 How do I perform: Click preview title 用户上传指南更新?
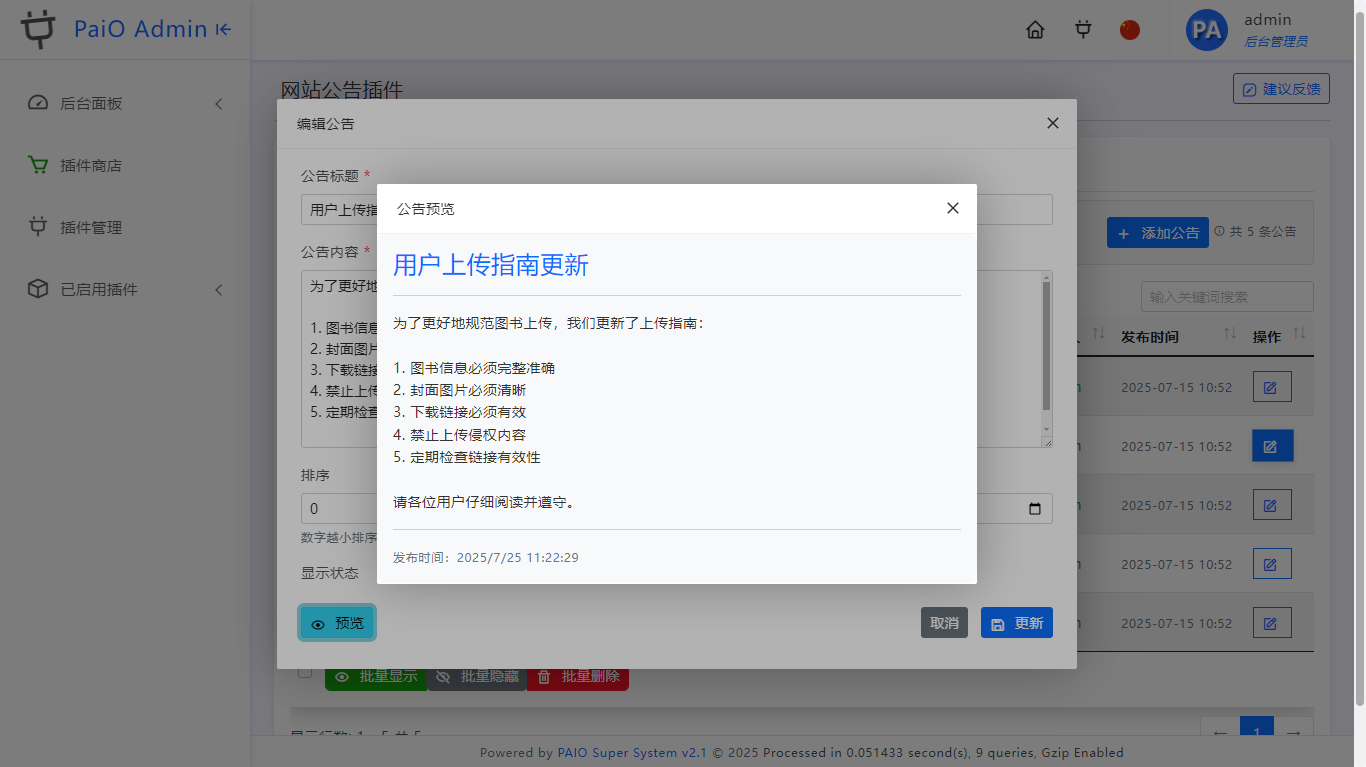(x=491, y=265)
